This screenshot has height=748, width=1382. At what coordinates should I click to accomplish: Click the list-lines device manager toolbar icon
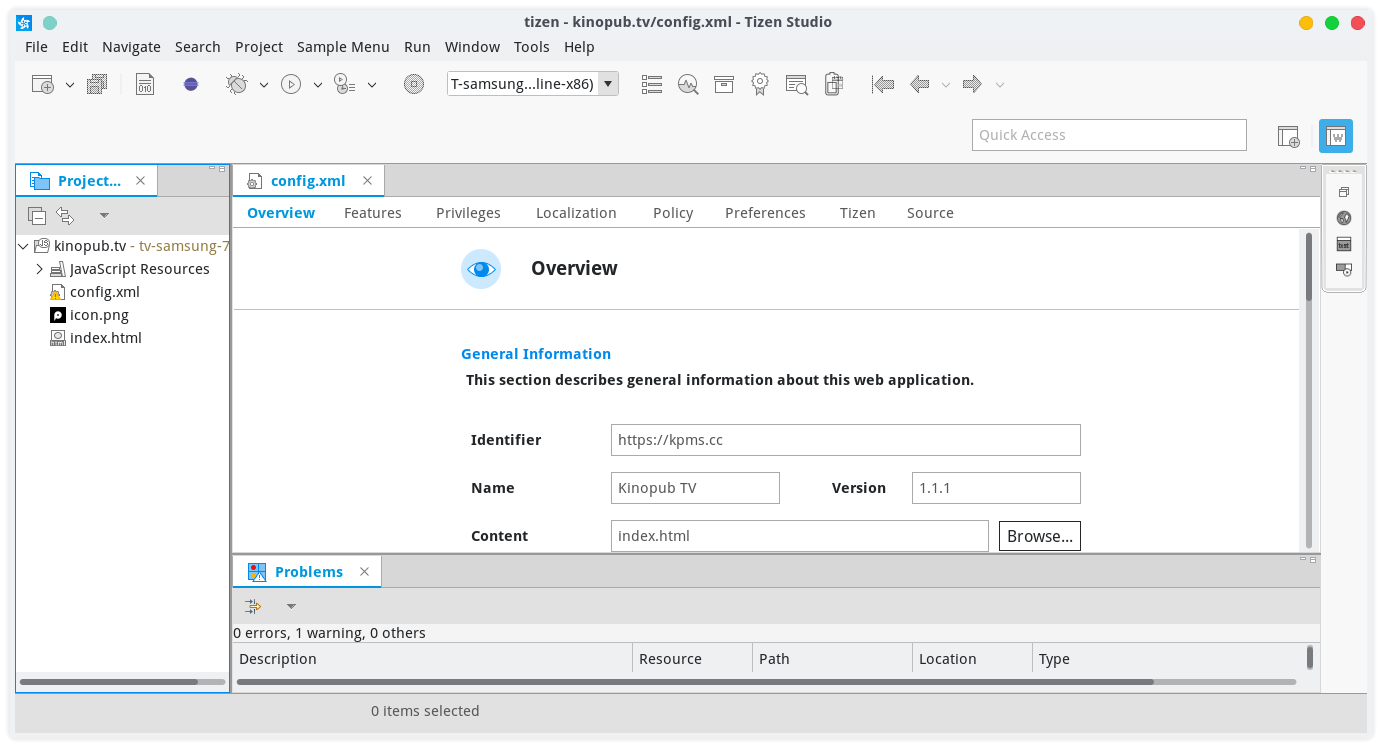(x=652, y=85)
